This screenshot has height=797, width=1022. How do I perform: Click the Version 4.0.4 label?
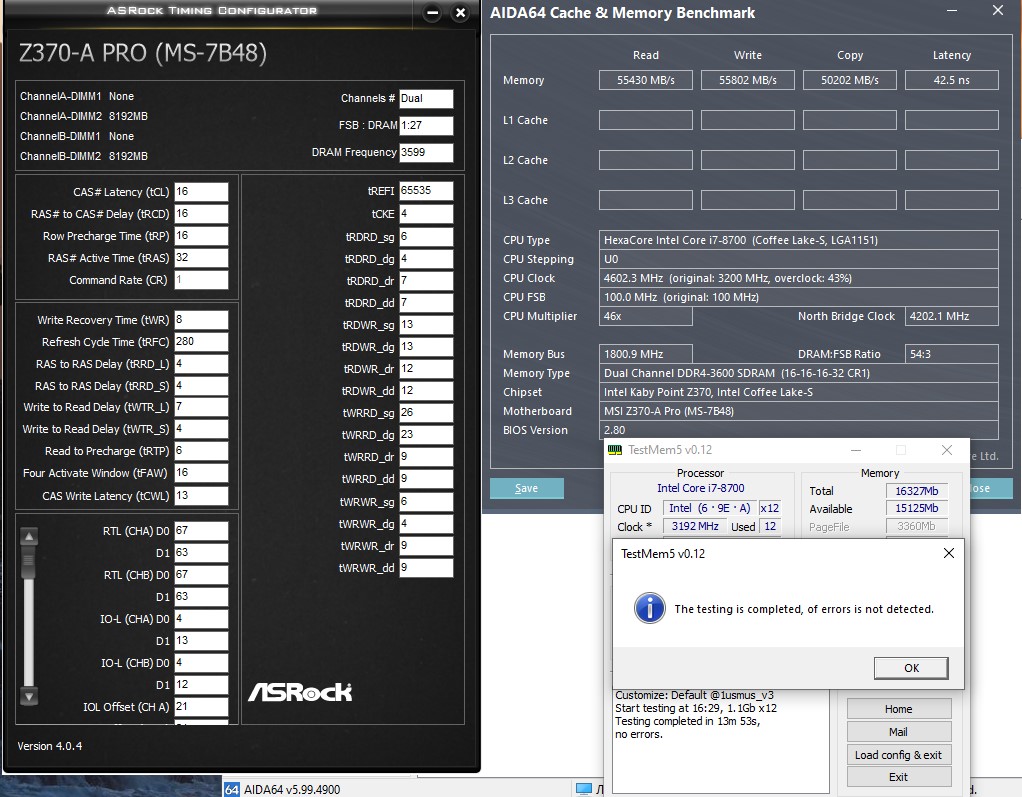[50, 746]
